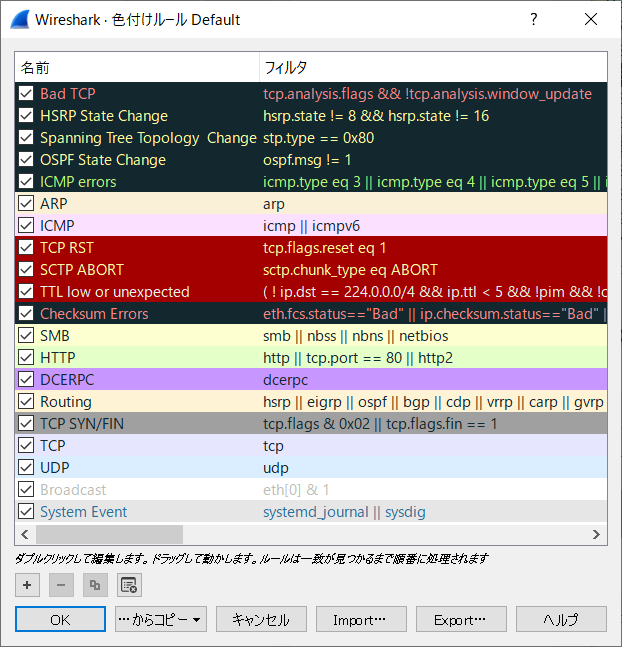622x647 pixels.
Task: Click the udp filter cell
Action: (276, 468)
